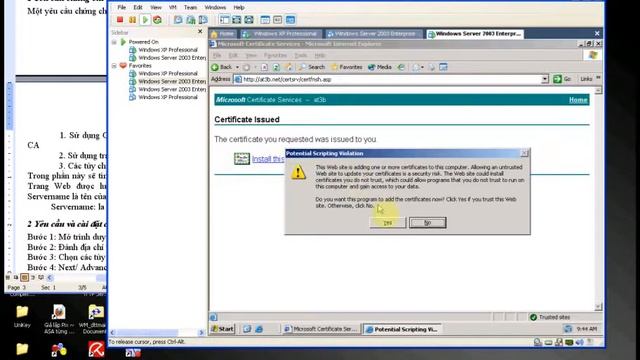Viewport: 640px width, 360px height.
Task: Close the Potential Scripting Violation dialog
Action: point(524,153)
